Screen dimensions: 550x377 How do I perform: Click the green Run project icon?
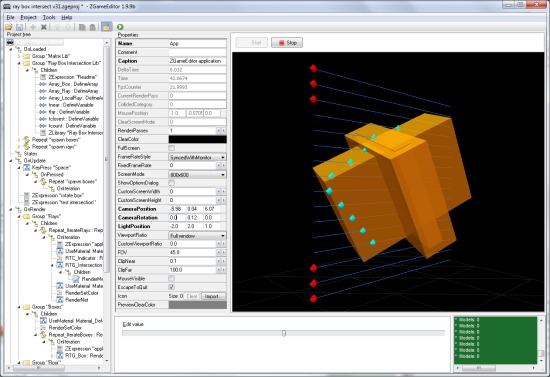(120, 27)
